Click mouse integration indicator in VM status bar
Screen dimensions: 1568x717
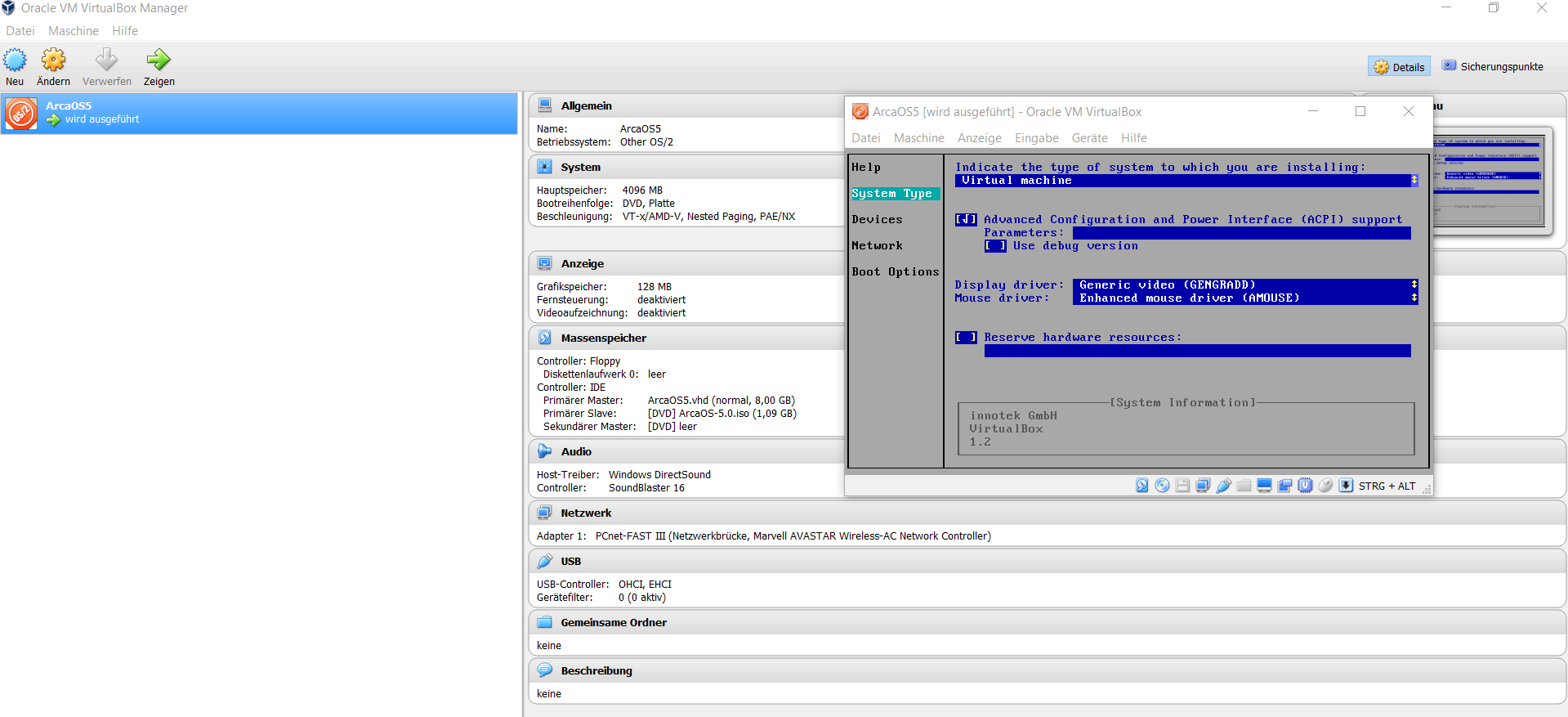pos(1325,486)
